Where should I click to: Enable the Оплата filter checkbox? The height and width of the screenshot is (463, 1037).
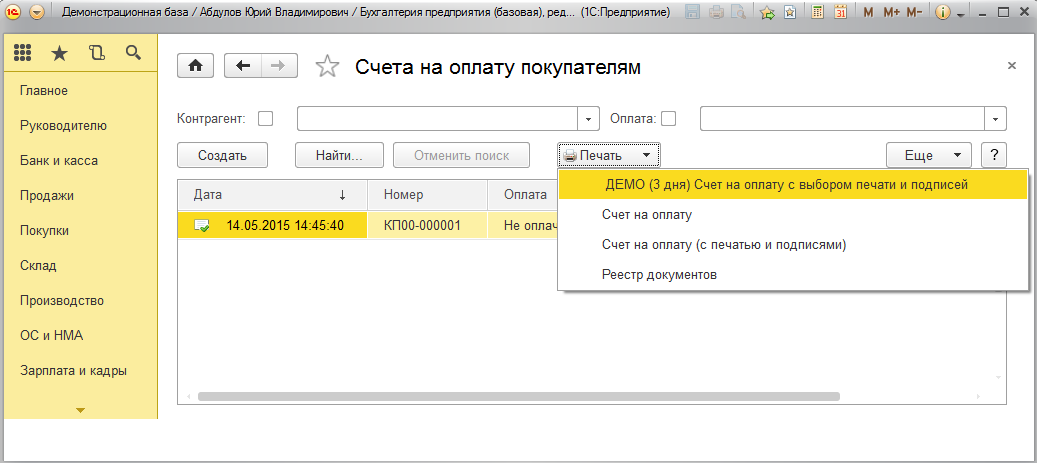click(x=669, y=118)
